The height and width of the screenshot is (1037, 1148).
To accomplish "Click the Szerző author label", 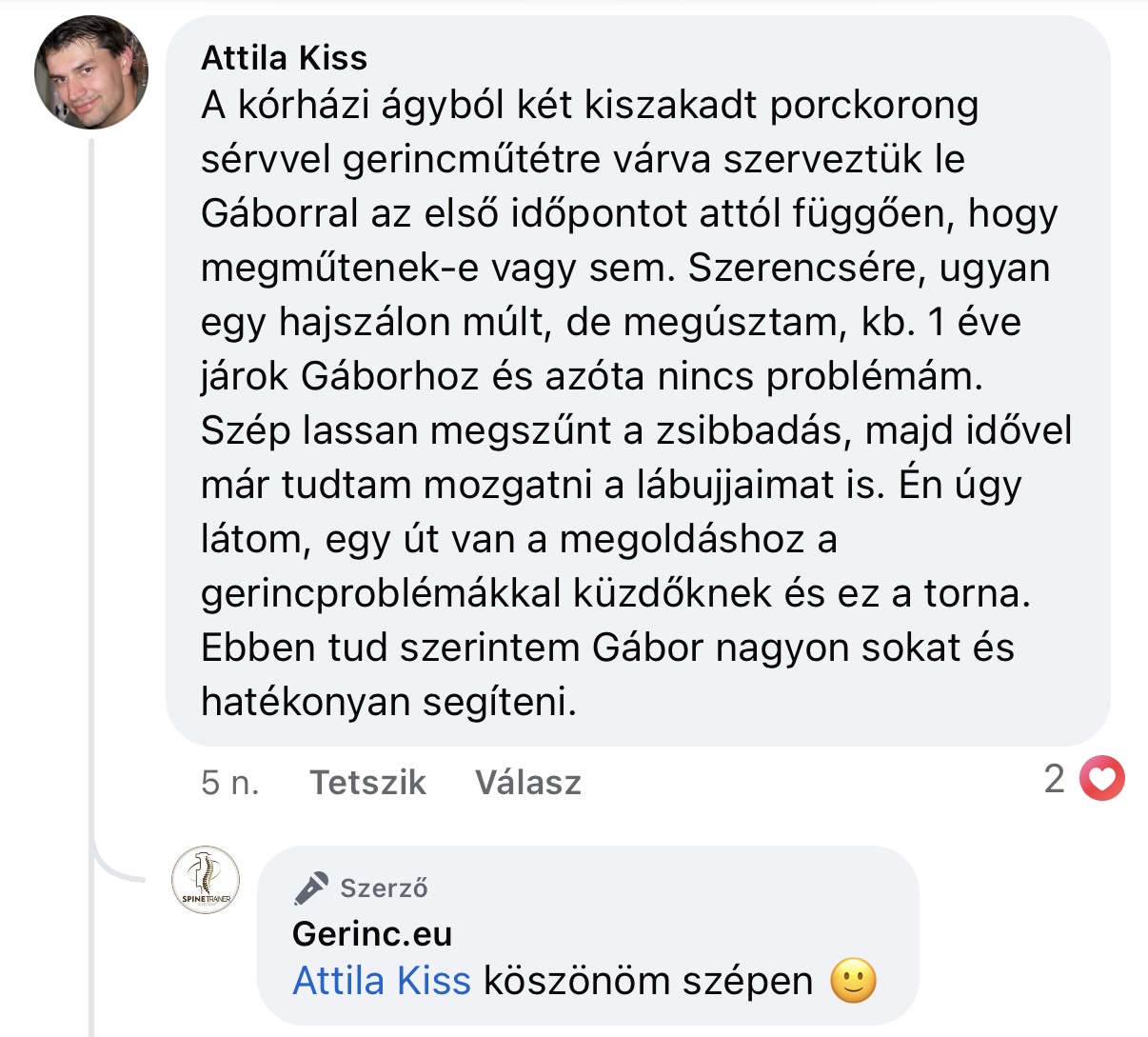I will (384, 888).
